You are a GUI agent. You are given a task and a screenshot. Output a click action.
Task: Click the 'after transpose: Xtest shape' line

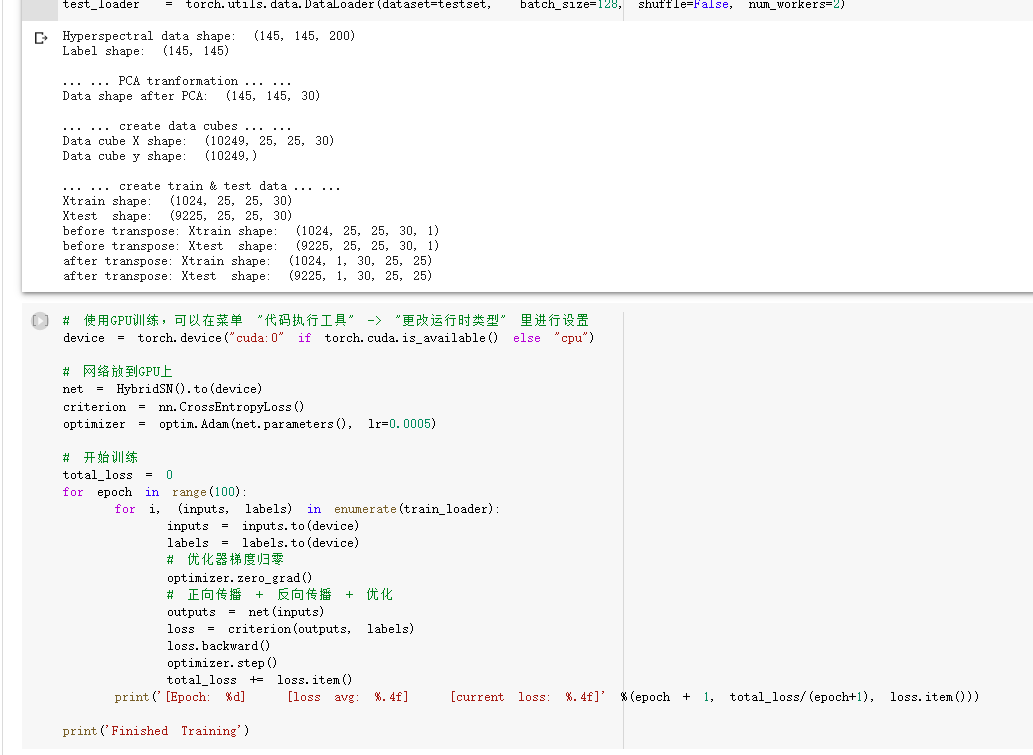(248, 276)
